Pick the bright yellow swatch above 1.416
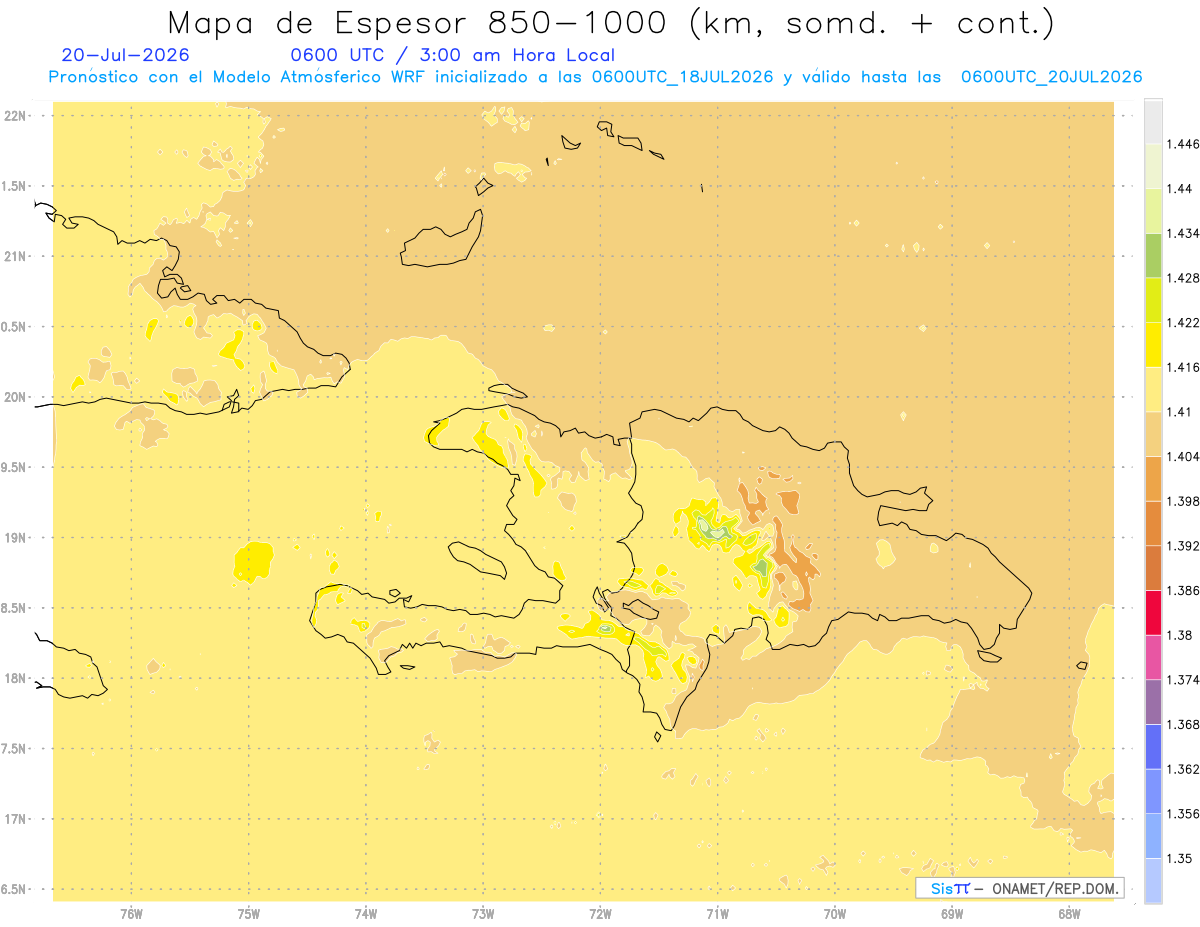This screenshot has width=1200, height=927. (x=1153, y=344)
